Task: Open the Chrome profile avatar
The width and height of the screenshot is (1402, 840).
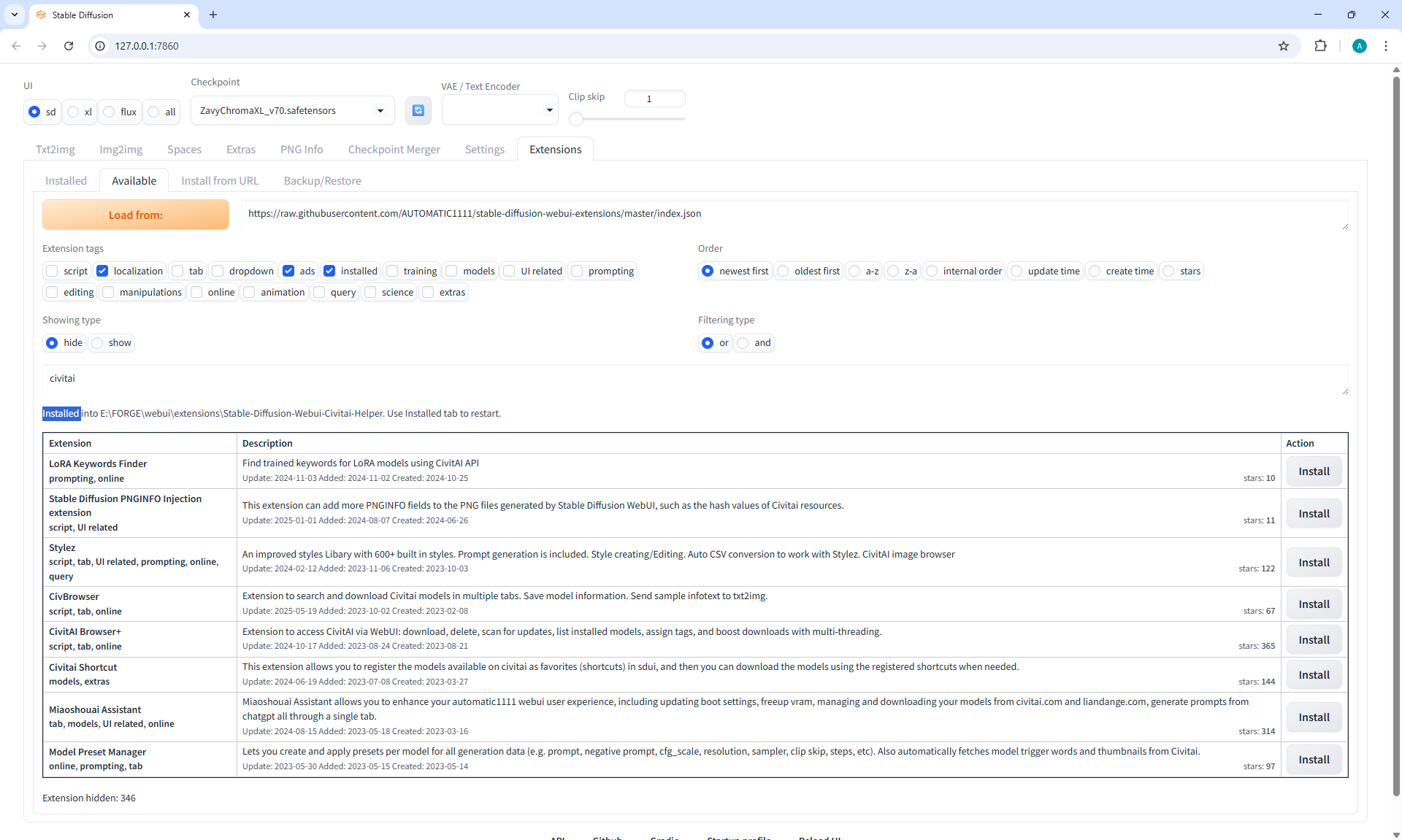Action: tap(1359, 46)
